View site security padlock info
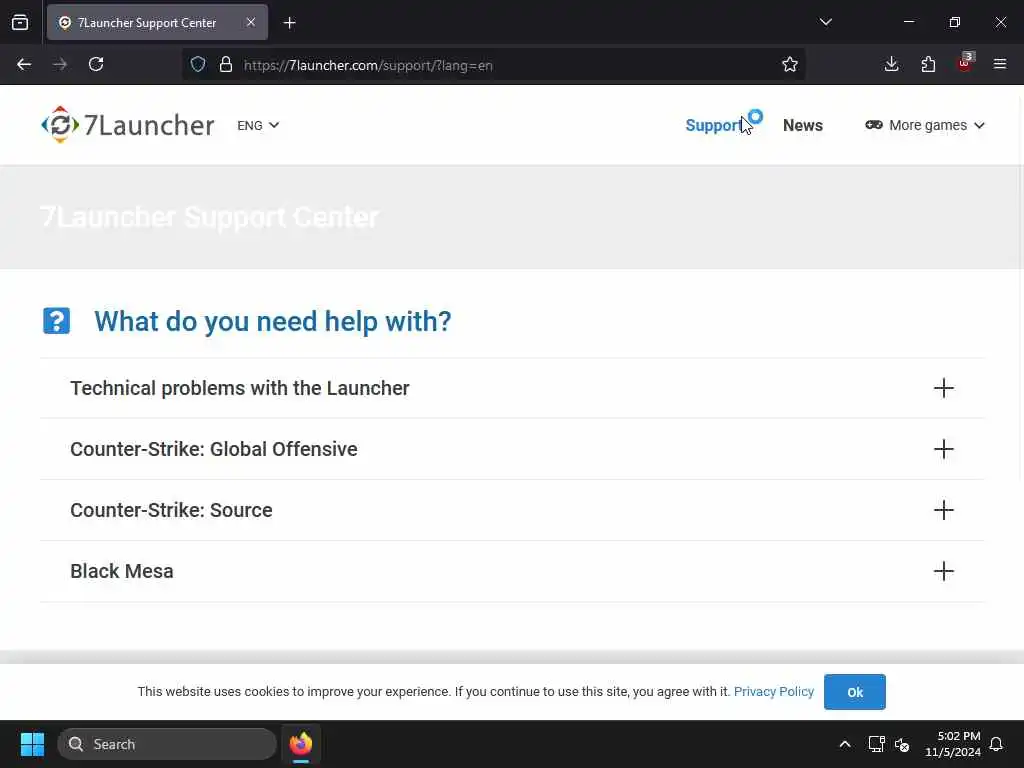The image size is (1024, 768). coord(226,65)
